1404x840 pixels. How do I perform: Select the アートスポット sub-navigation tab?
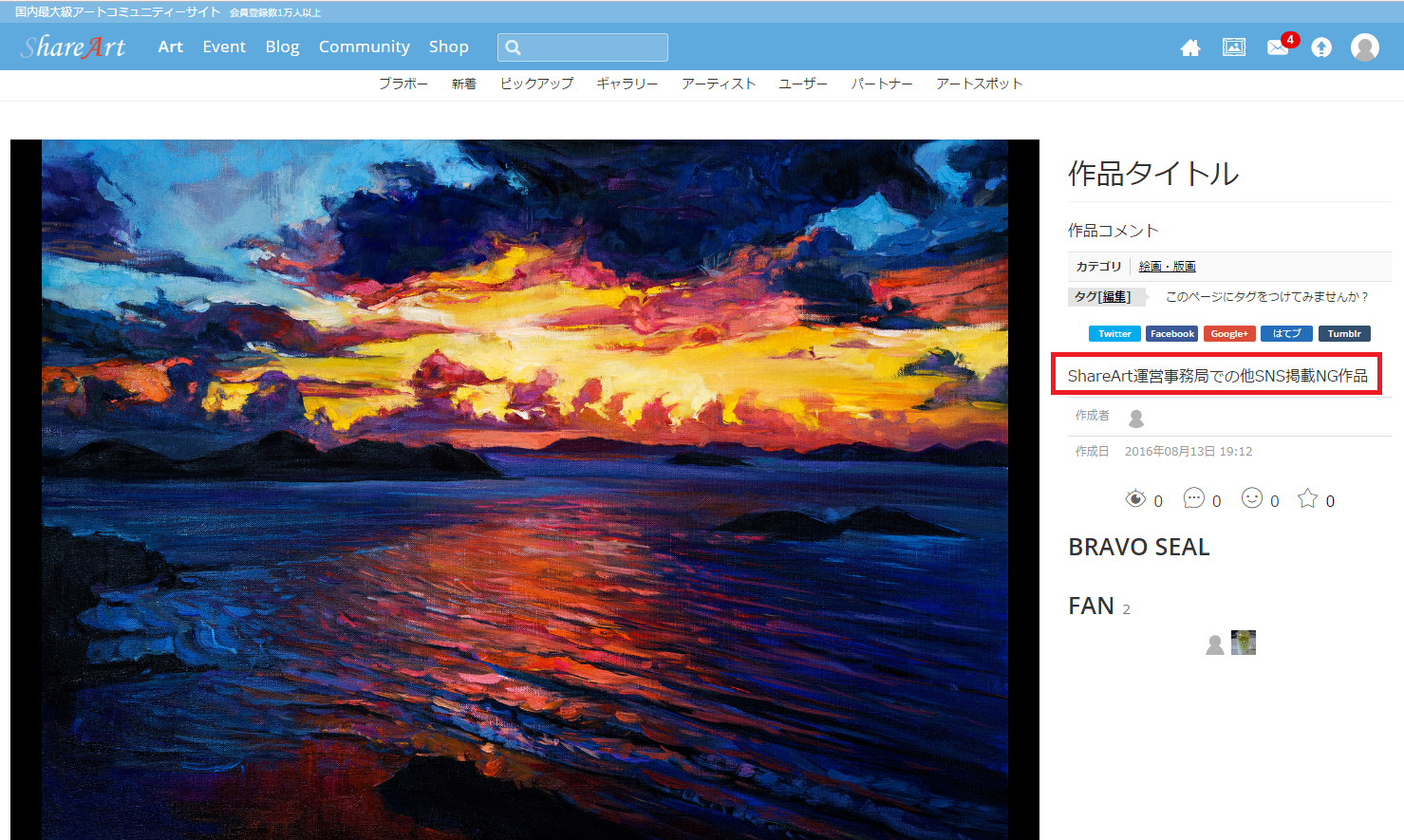pos(980,84)
